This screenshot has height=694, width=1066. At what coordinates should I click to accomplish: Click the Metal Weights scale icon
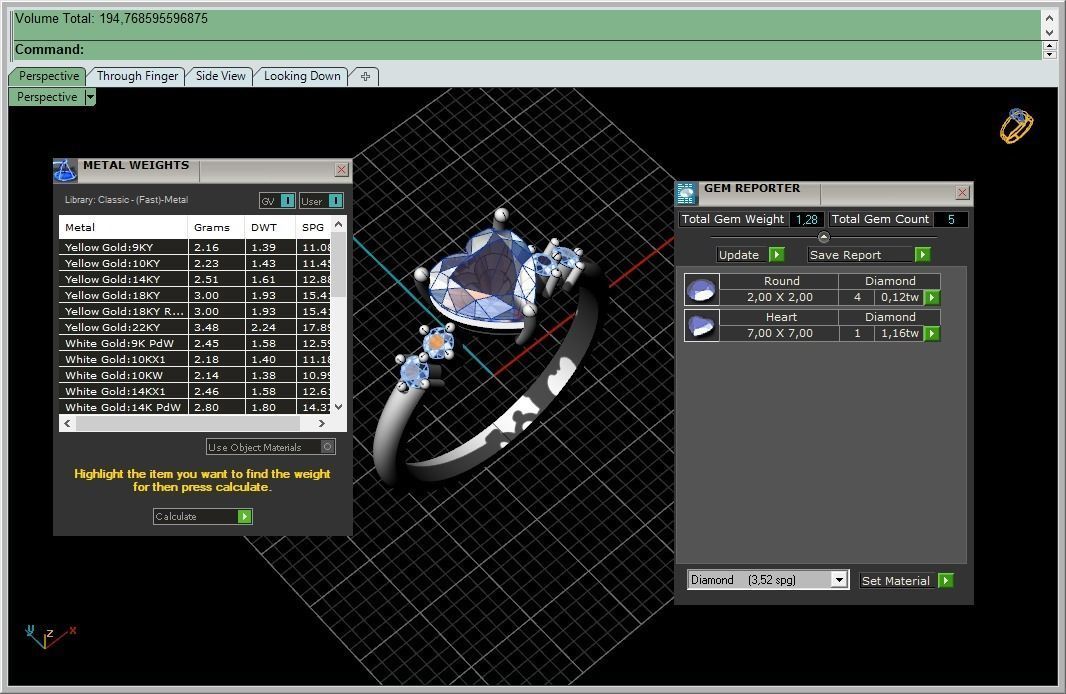65,171
